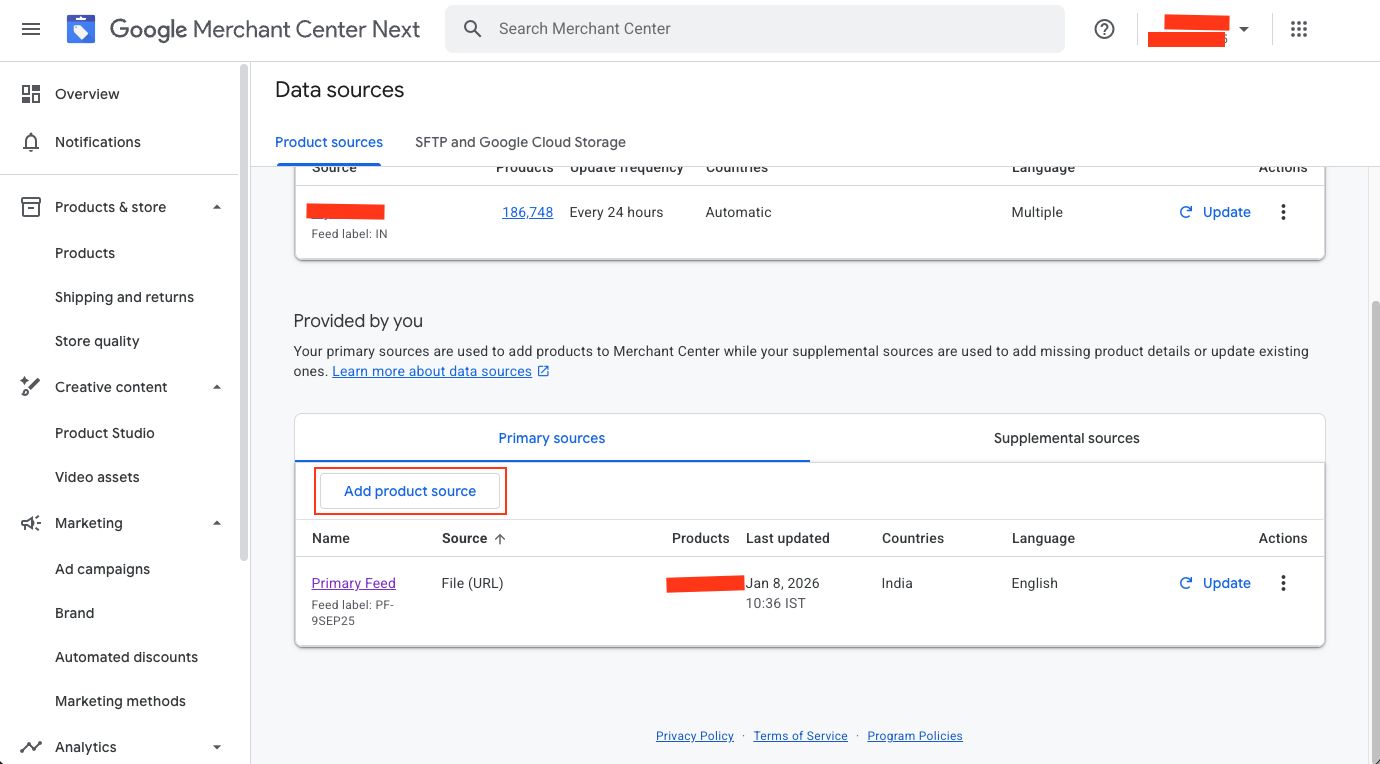Image resolution: width=1380 pixels, height=764 pixels.
Task: Select the Supplemental sources tab
Action: [1066, 438]
